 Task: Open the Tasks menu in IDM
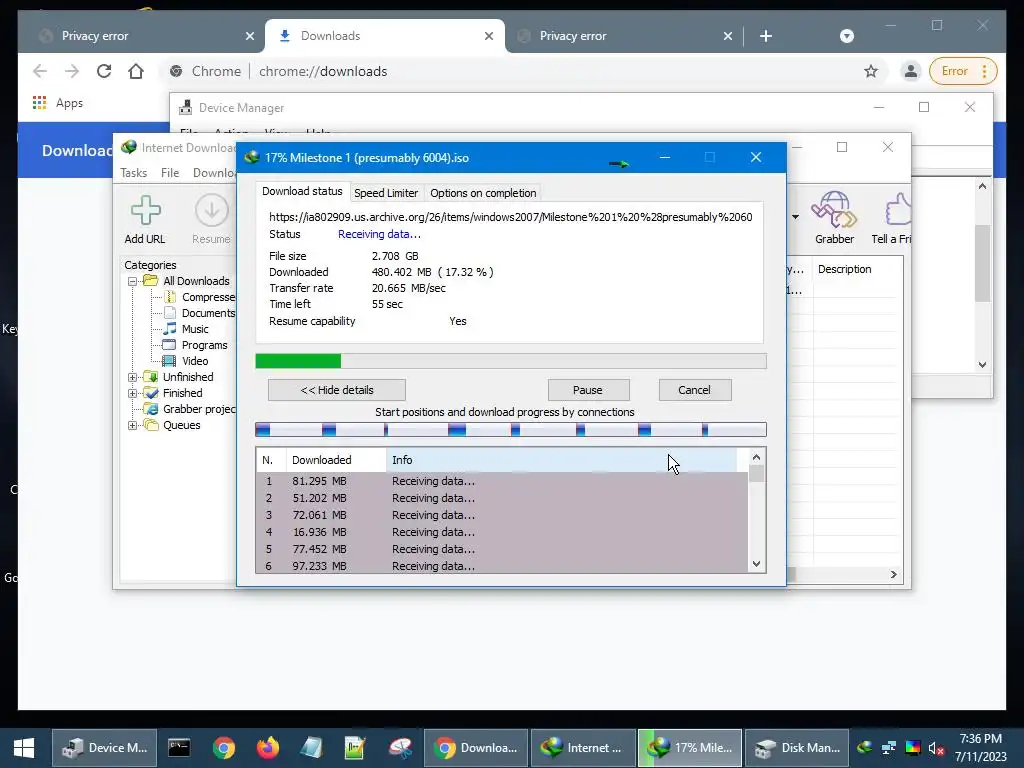coord(133,172)
